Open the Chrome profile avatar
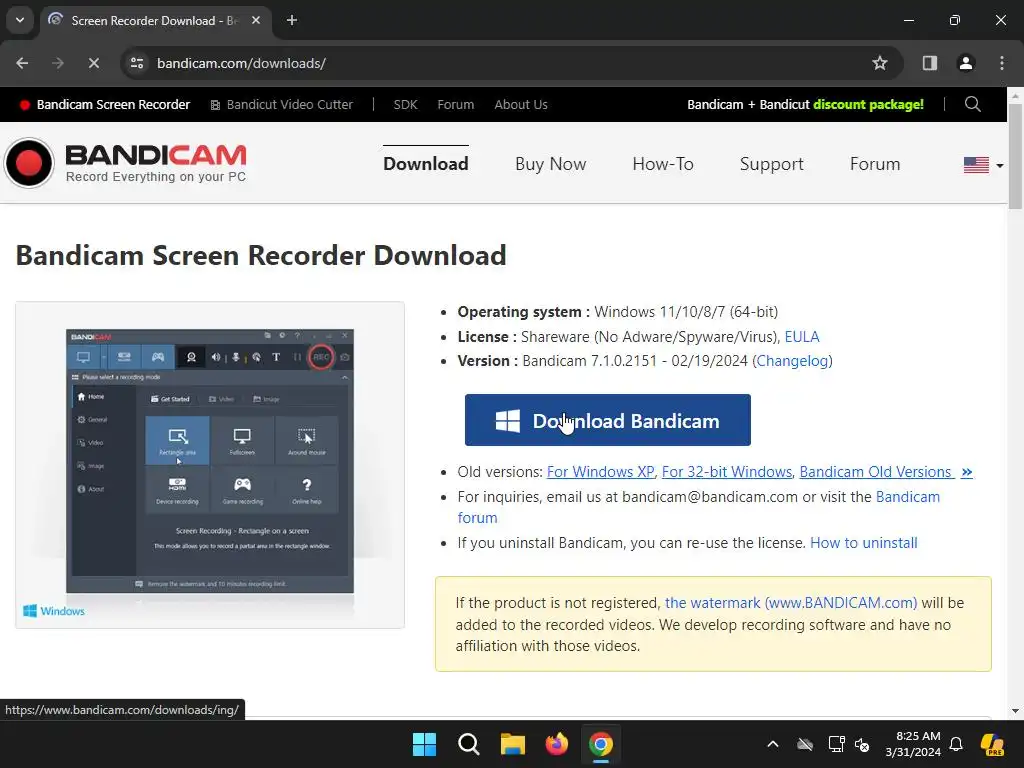 (x=965, y=63)
